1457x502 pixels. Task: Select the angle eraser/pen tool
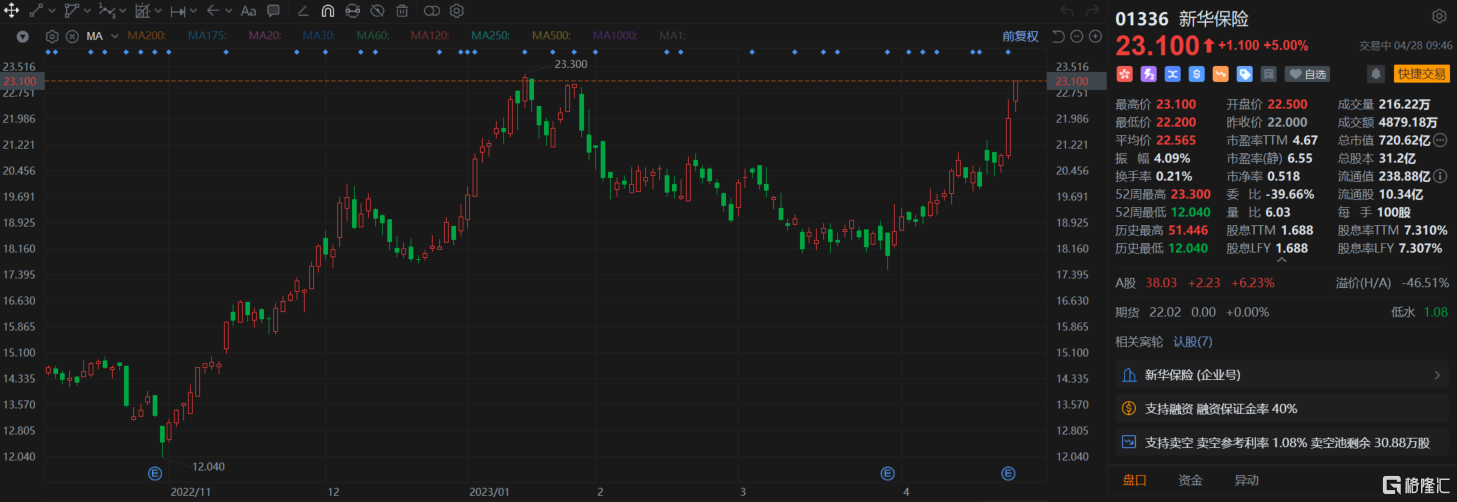303,11
